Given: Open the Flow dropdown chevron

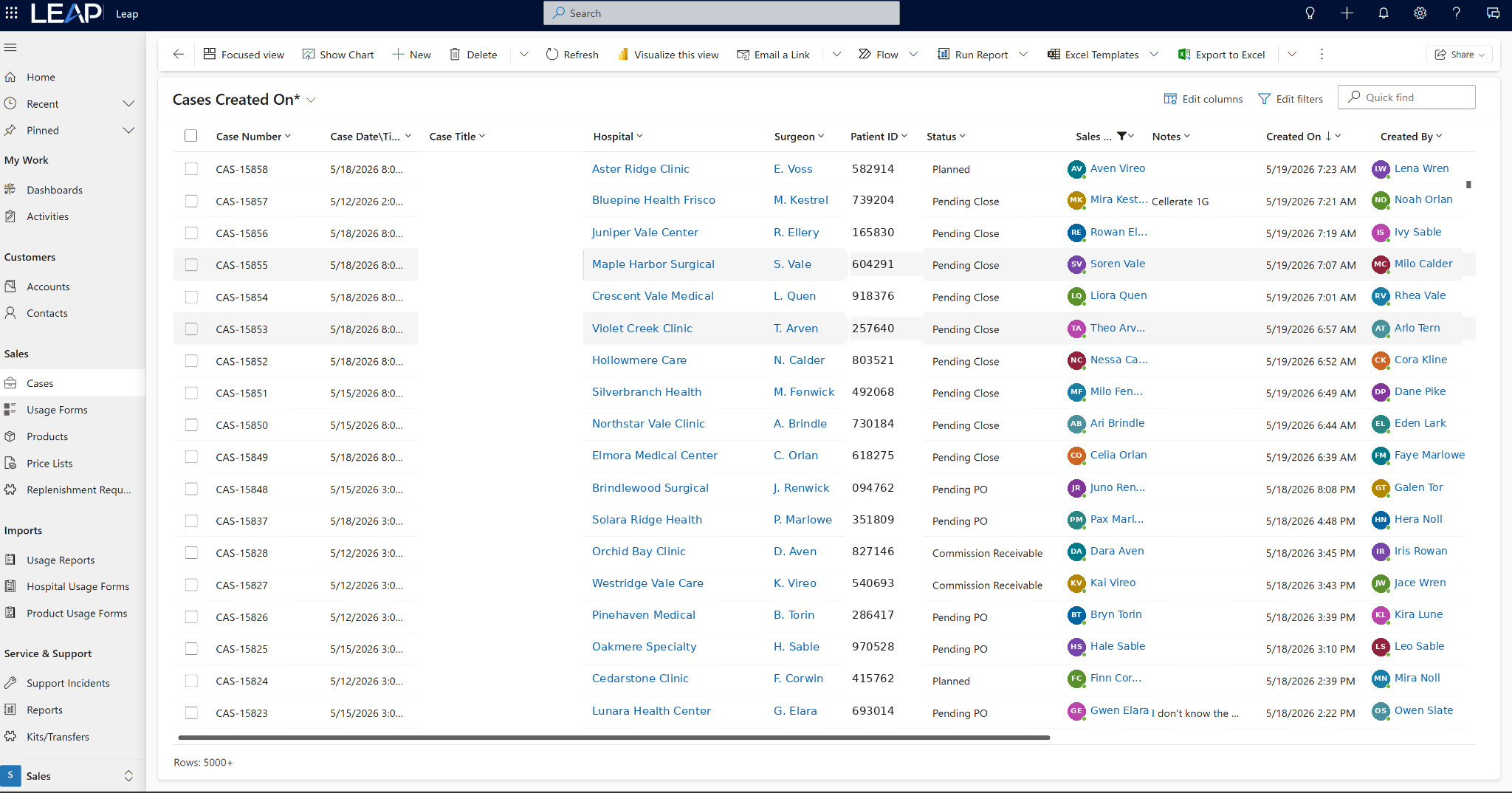Looking at the screenshot, I should 913,54.
